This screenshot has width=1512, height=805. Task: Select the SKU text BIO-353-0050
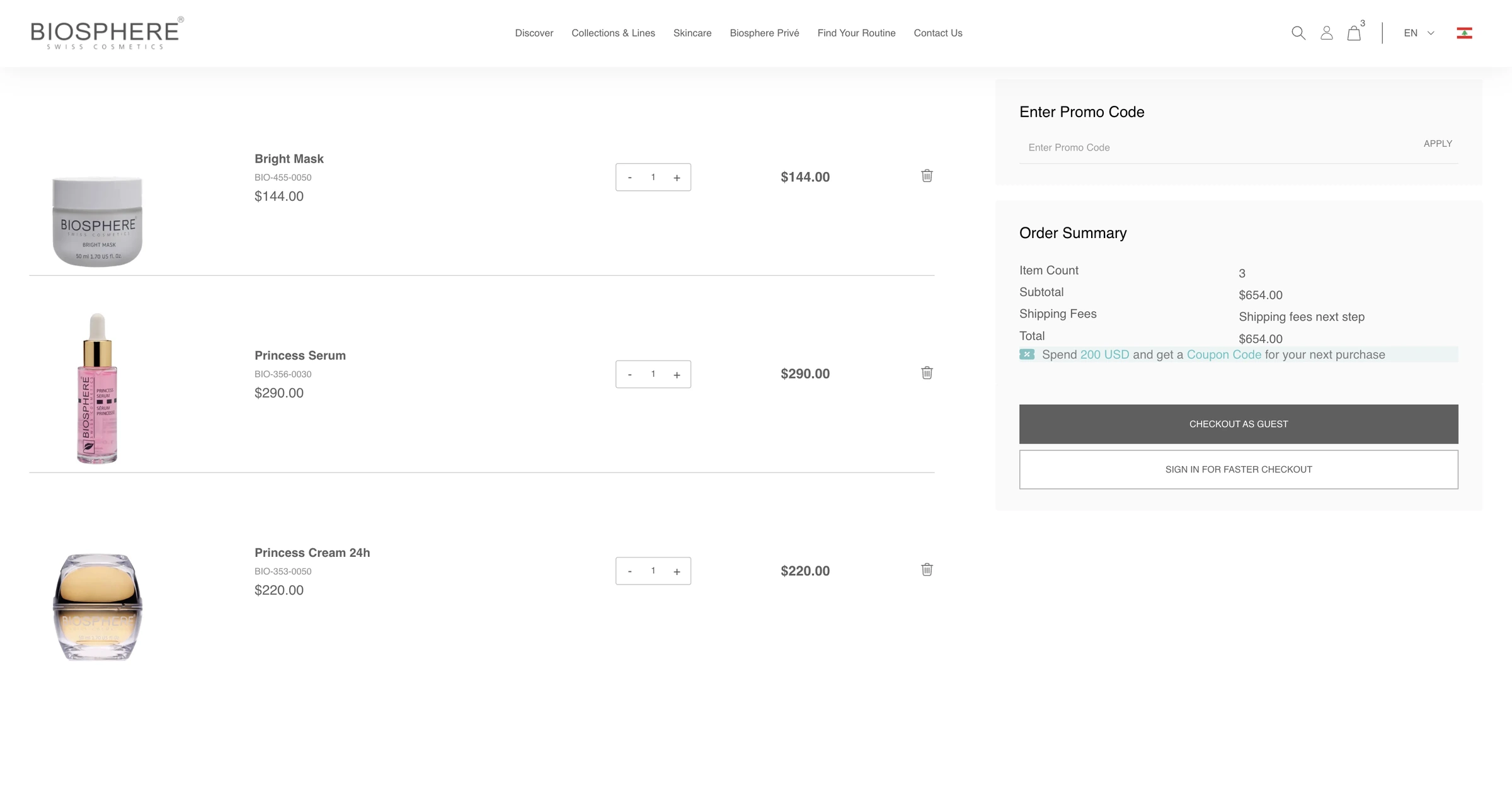pyautogui.click(x=283, y=571)
